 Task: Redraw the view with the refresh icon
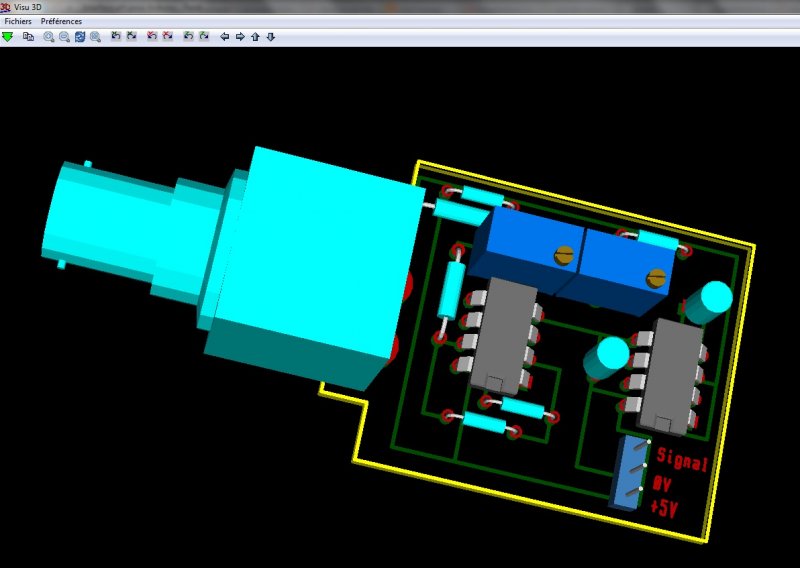click(80, 37)
